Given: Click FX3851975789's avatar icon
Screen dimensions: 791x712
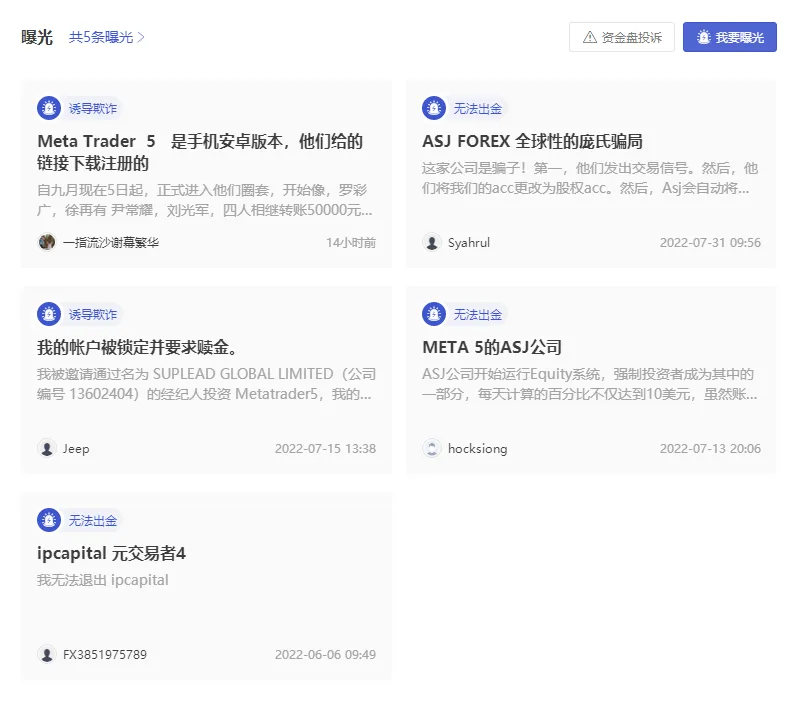Looking at the screenshot, I should [47, 654].
